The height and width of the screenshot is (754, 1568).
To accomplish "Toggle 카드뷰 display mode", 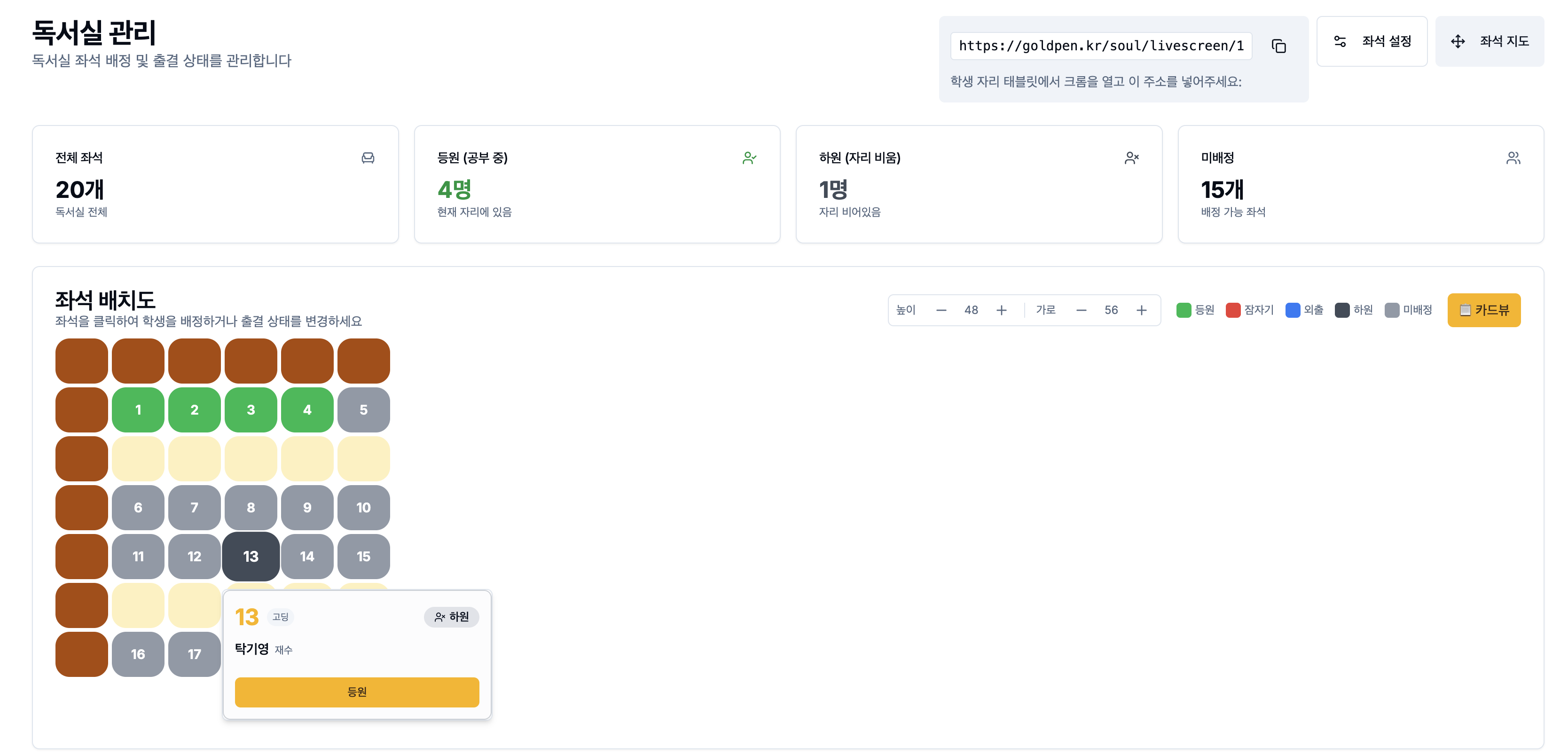I will coord(1484,310).
